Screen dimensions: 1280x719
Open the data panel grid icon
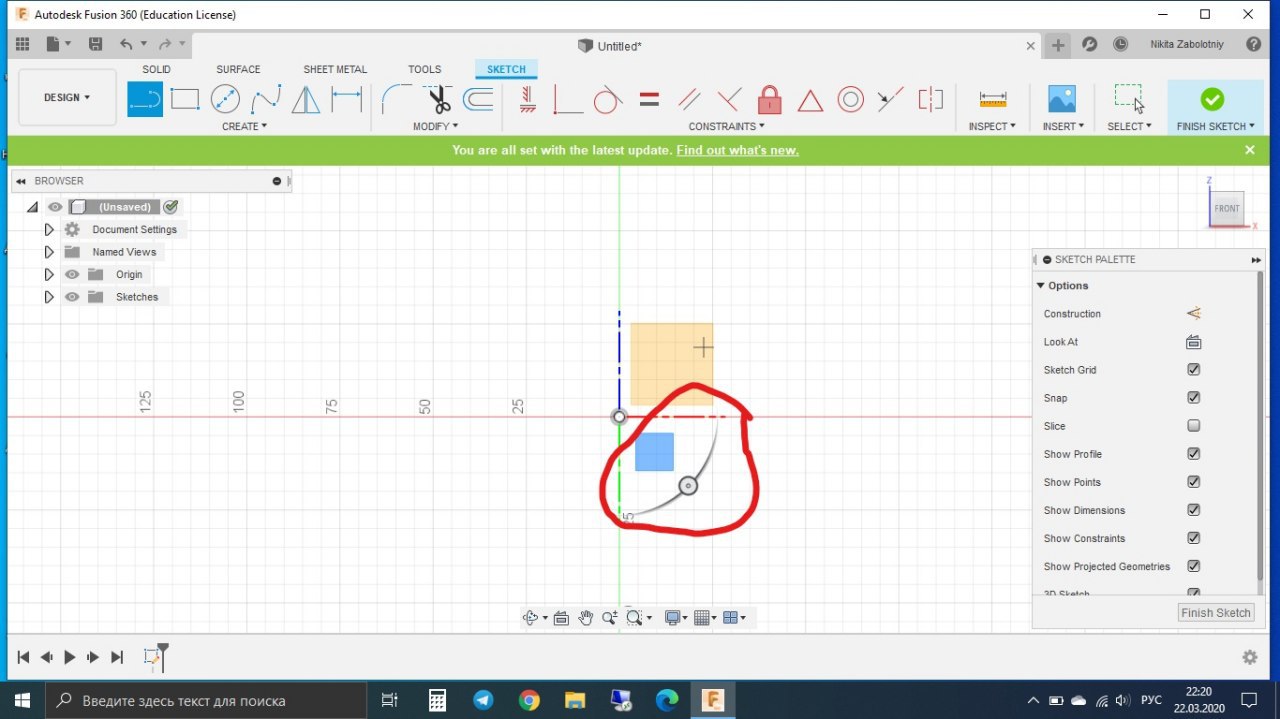22,45
